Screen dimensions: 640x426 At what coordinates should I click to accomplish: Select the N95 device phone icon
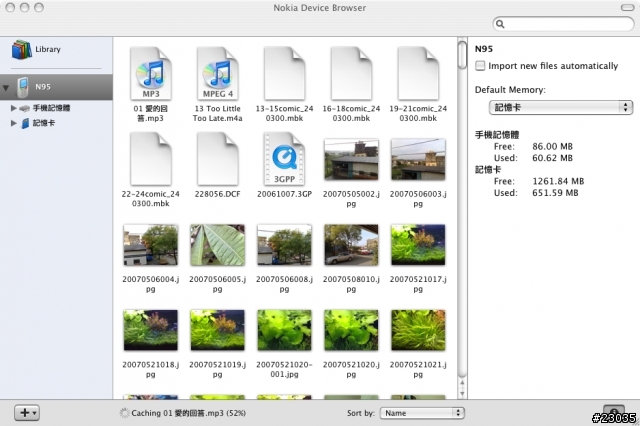pos(23,87)
